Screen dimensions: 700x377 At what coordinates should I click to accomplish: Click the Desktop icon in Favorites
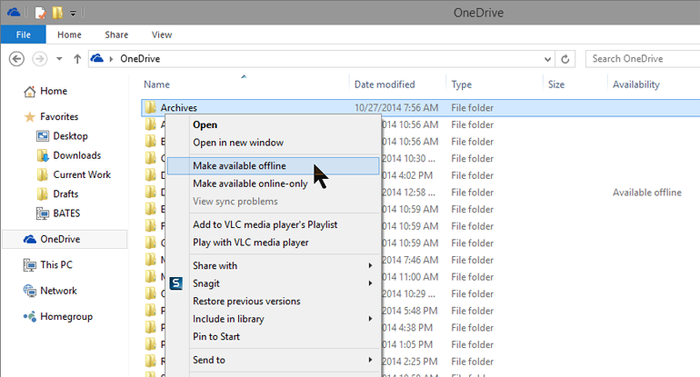pyautogui.click(x=42, y=136)
